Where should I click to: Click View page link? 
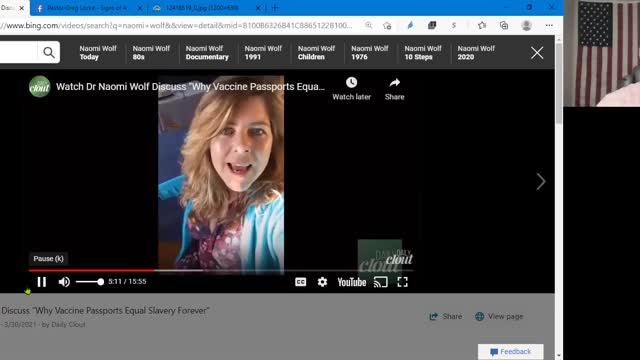(x=499, y=316)
